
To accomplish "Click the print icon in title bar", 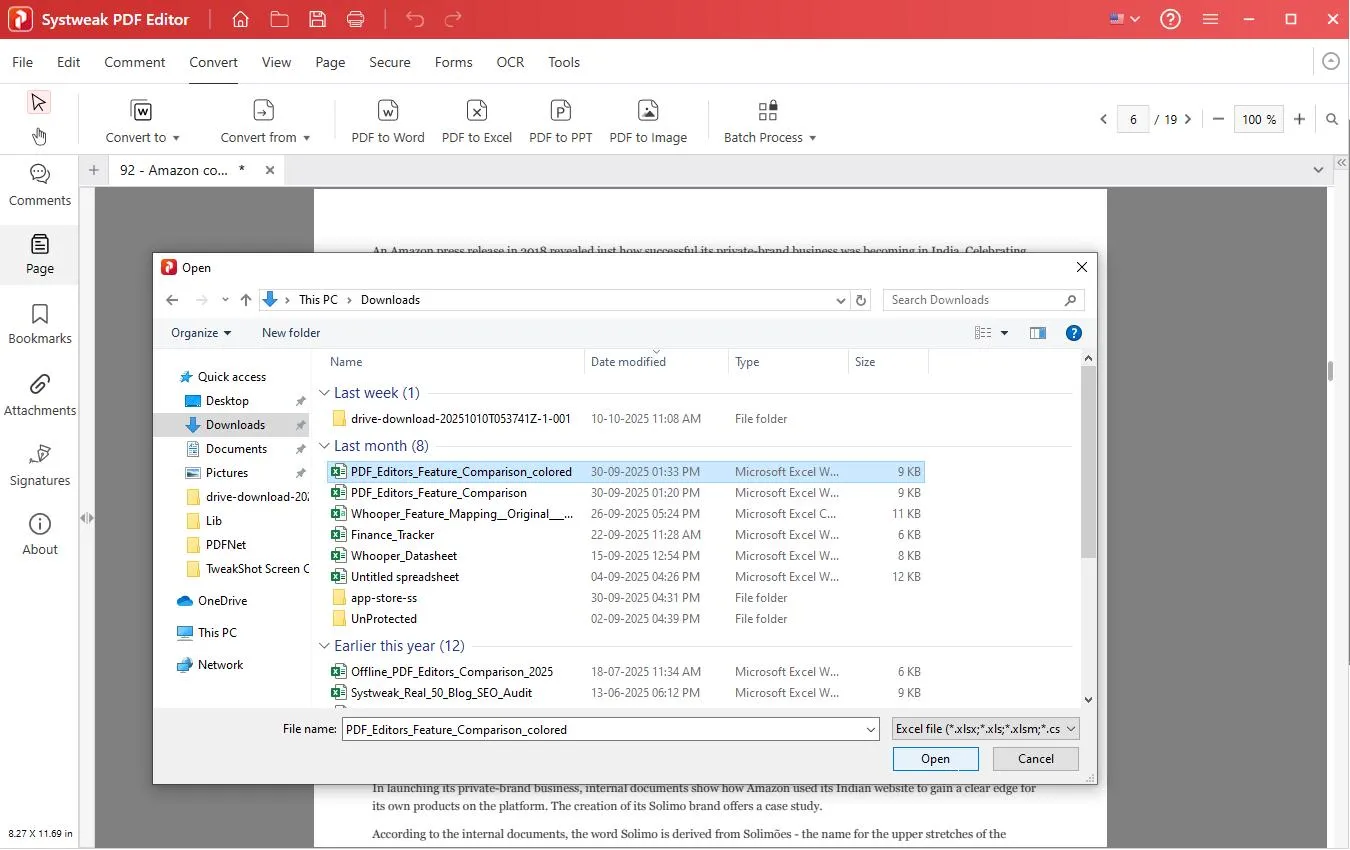I will [355, 19].
